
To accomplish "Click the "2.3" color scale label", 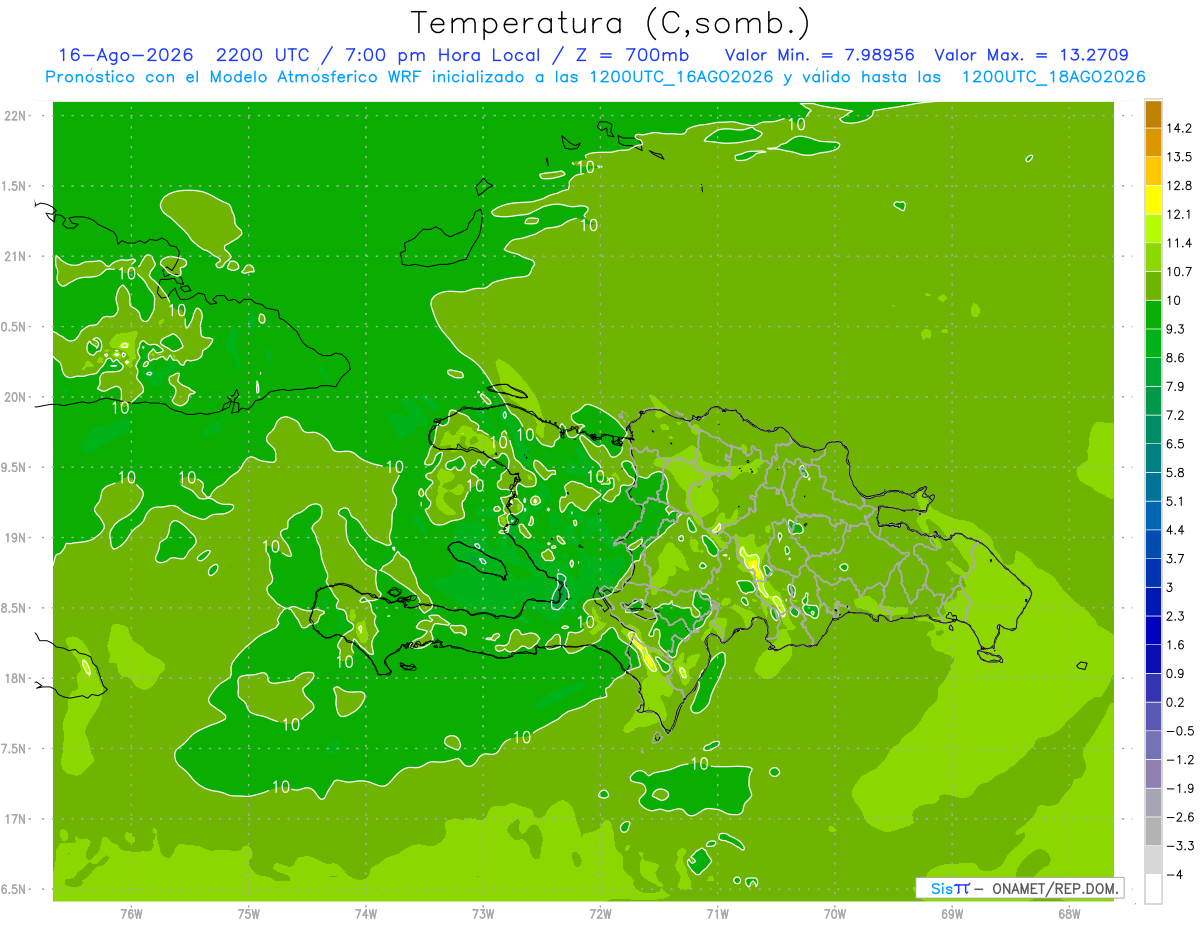I will [x=1177, y=616].
